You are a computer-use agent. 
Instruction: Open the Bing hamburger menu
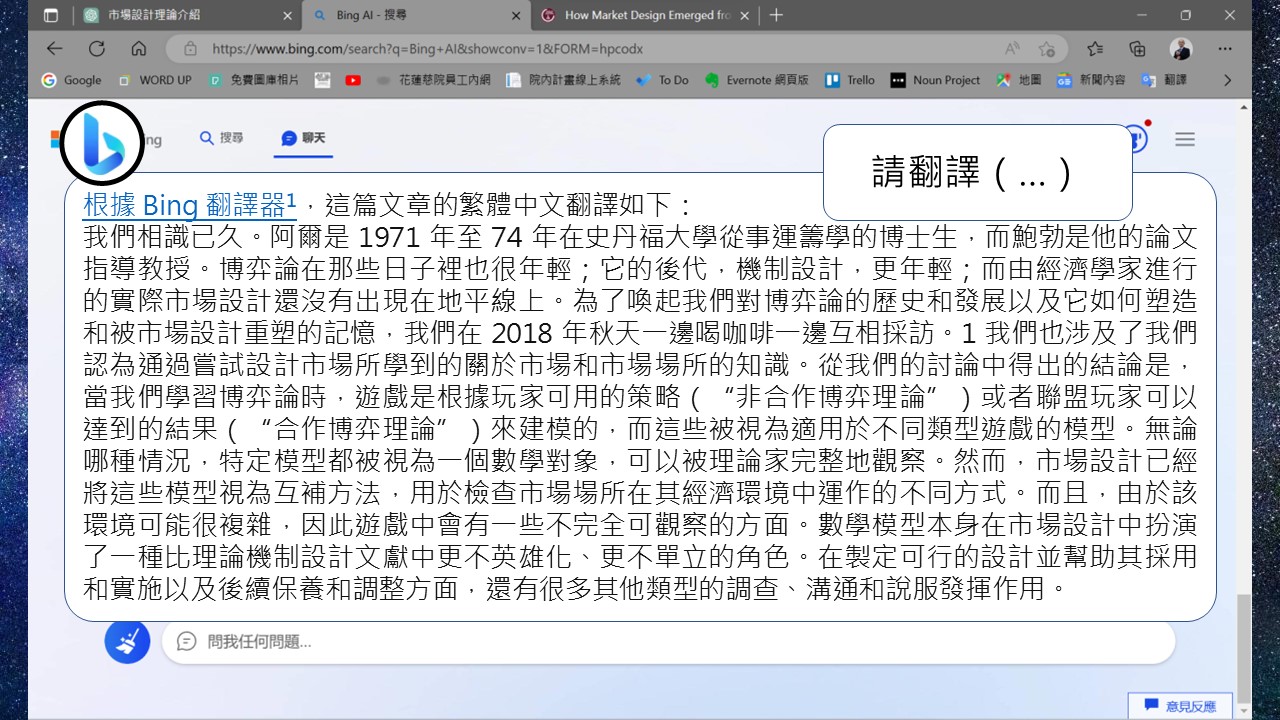coord(1185,140)
